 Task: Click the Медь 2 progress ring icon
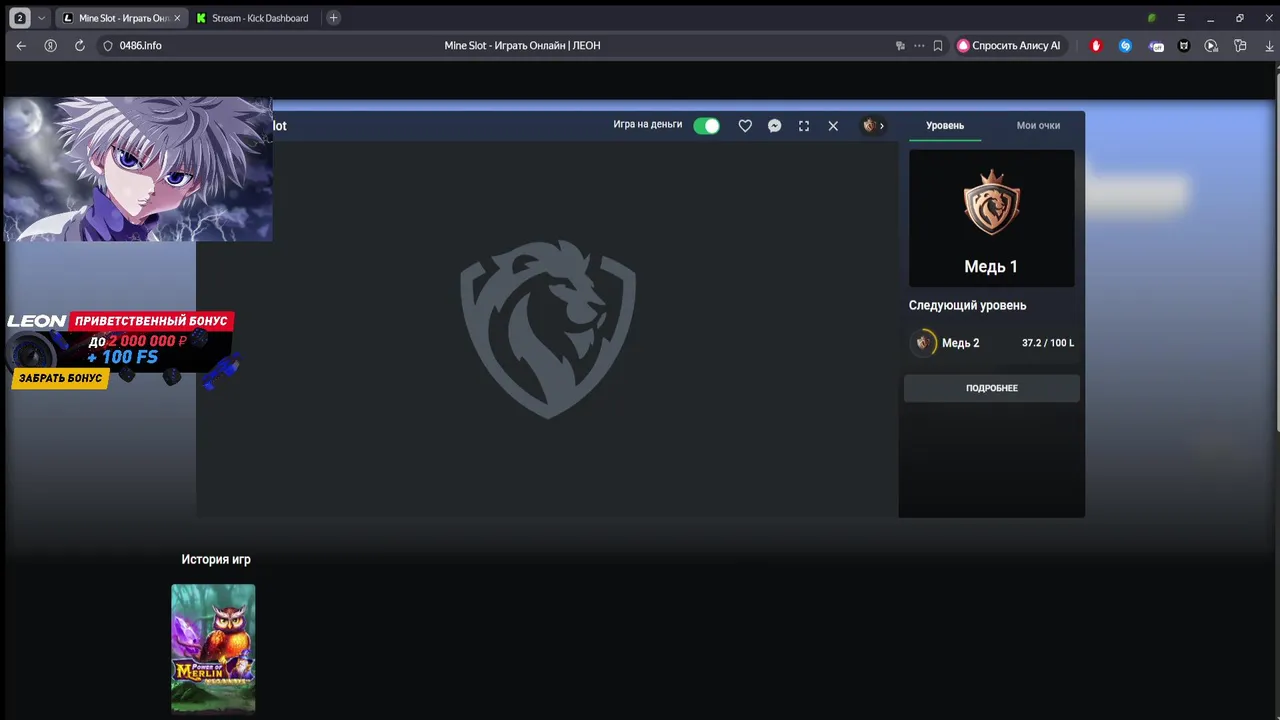tap(923, 343)
